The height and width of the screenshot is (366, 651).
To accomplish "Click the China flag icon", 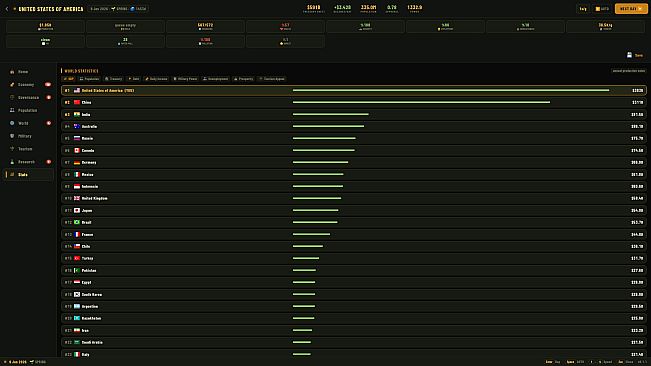I will (77, 102).
